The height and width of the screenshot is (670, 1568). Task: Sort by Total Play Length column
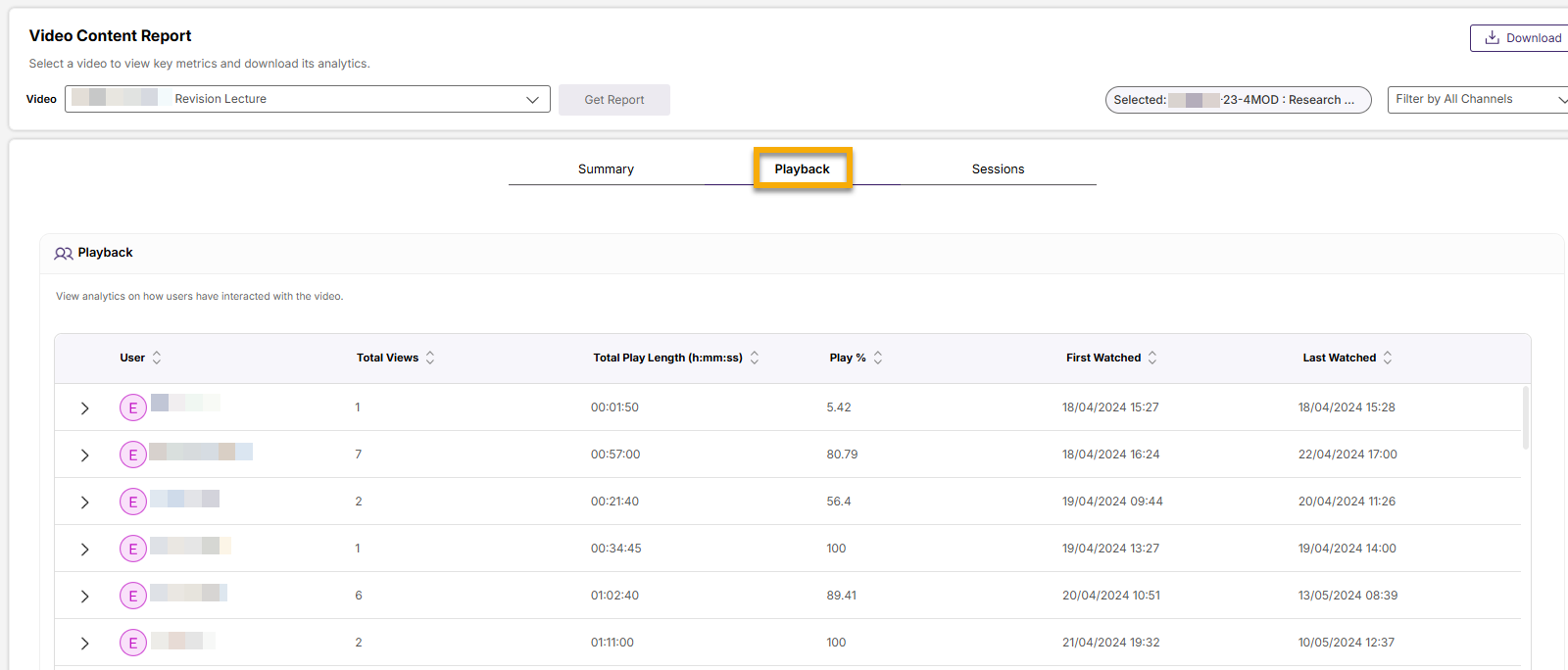click(755, 358)
